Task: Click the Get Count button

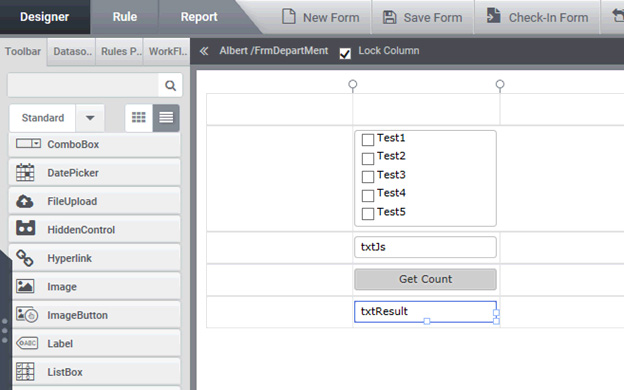Action: (x=425, y=279)
